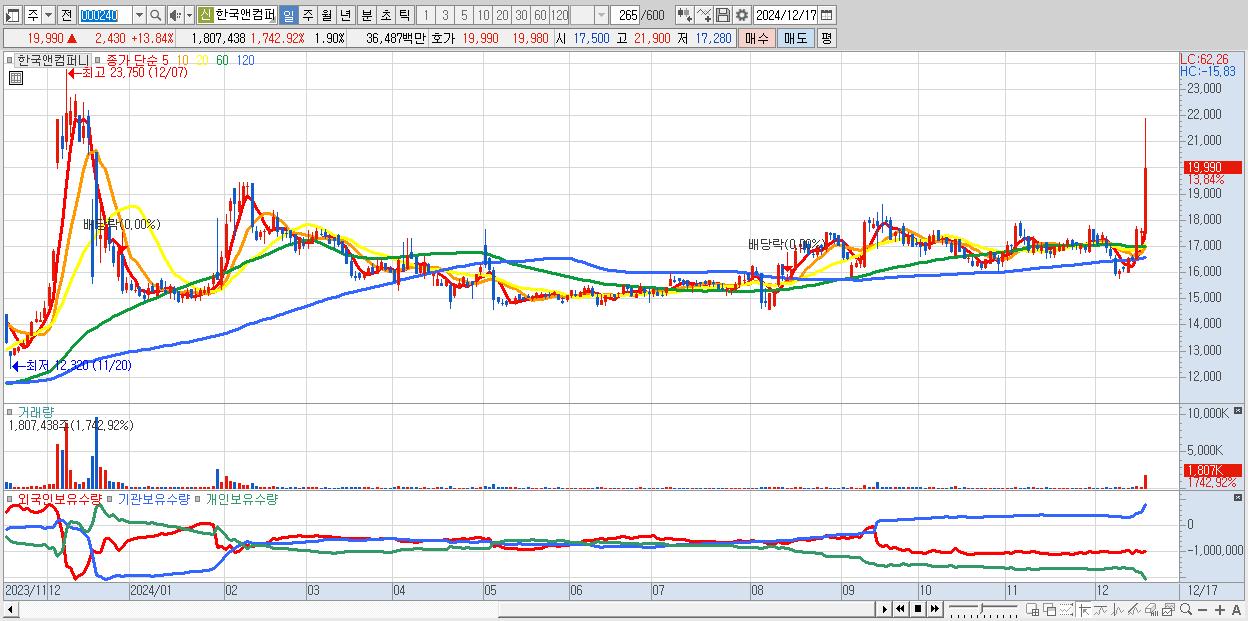Click the candle tools icon after 265/600
The image size is (1248, 621).
[685, 15]
